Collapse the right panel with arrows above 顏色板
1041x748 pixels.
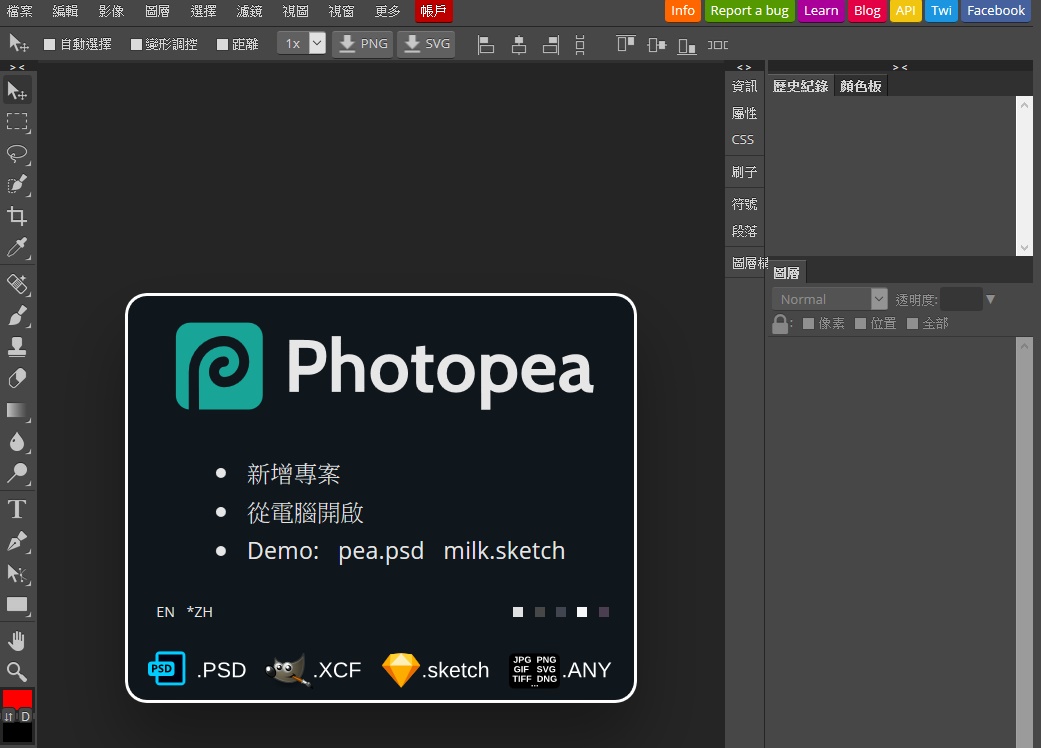coord(900,67)
